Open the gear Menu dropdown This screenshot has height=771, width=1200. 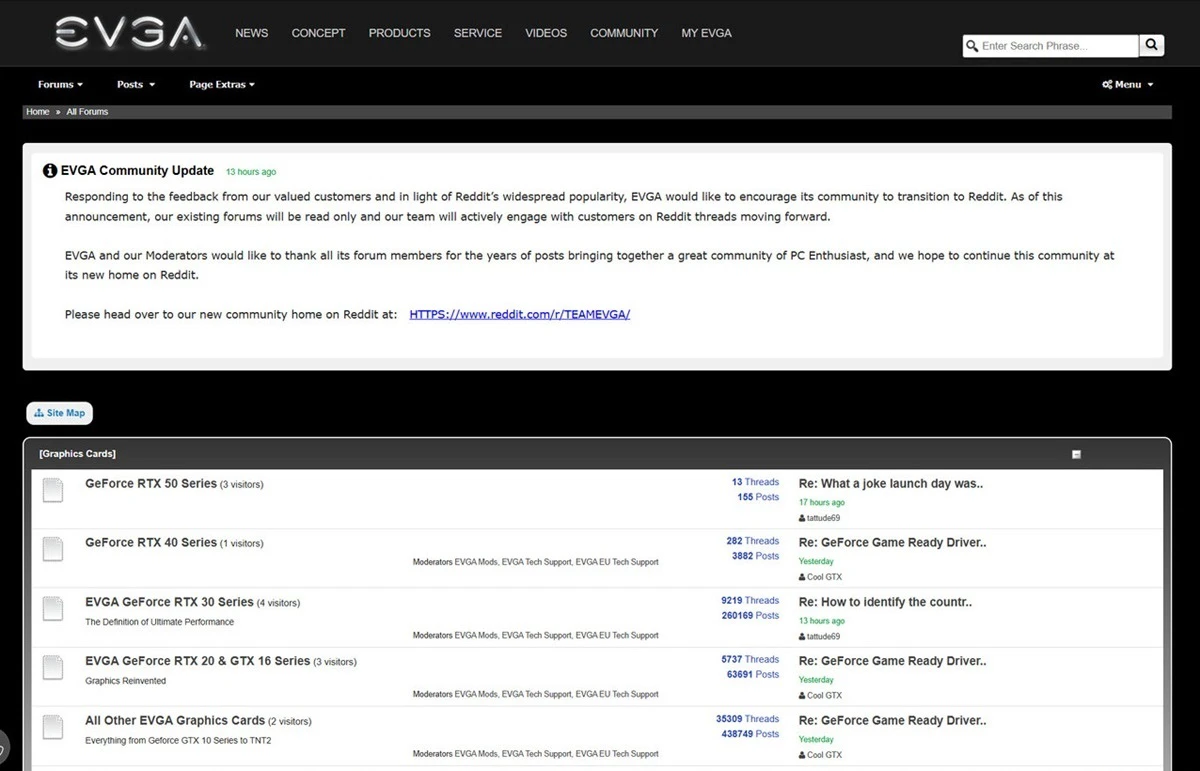tap(1127, 85)
